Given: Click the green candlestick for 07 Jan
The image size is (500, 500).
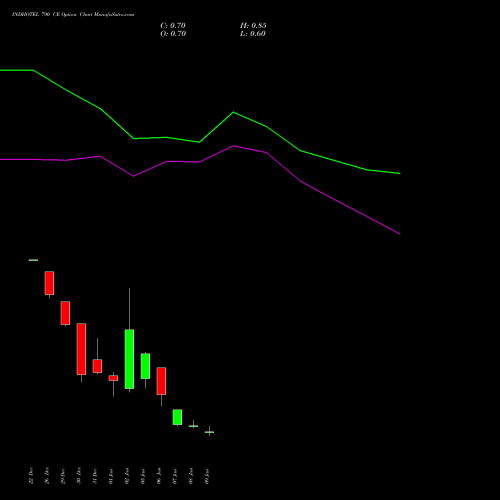Looking at the screenshot, I should 177,417.
